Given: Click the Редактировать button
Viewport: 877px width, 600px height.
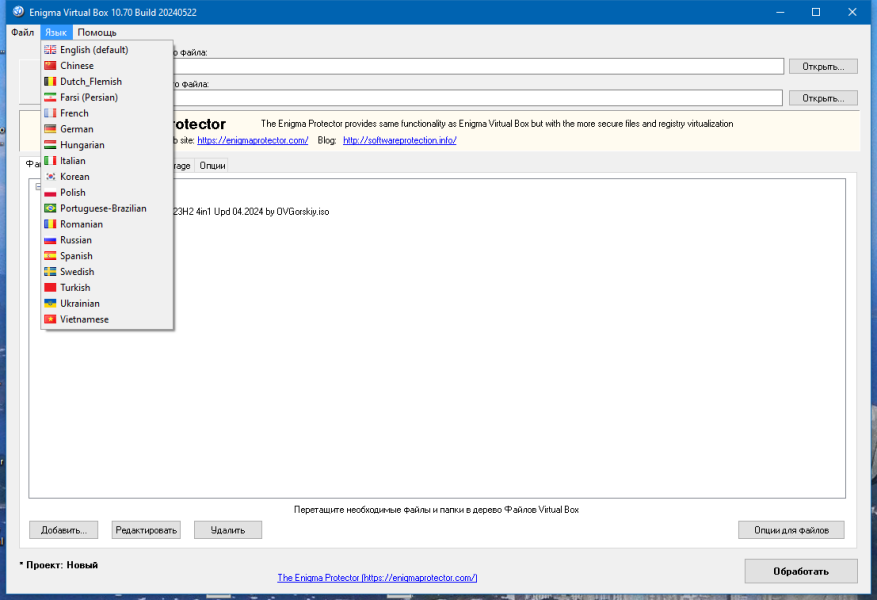Looking at the screenshot, I should [146, 530].
